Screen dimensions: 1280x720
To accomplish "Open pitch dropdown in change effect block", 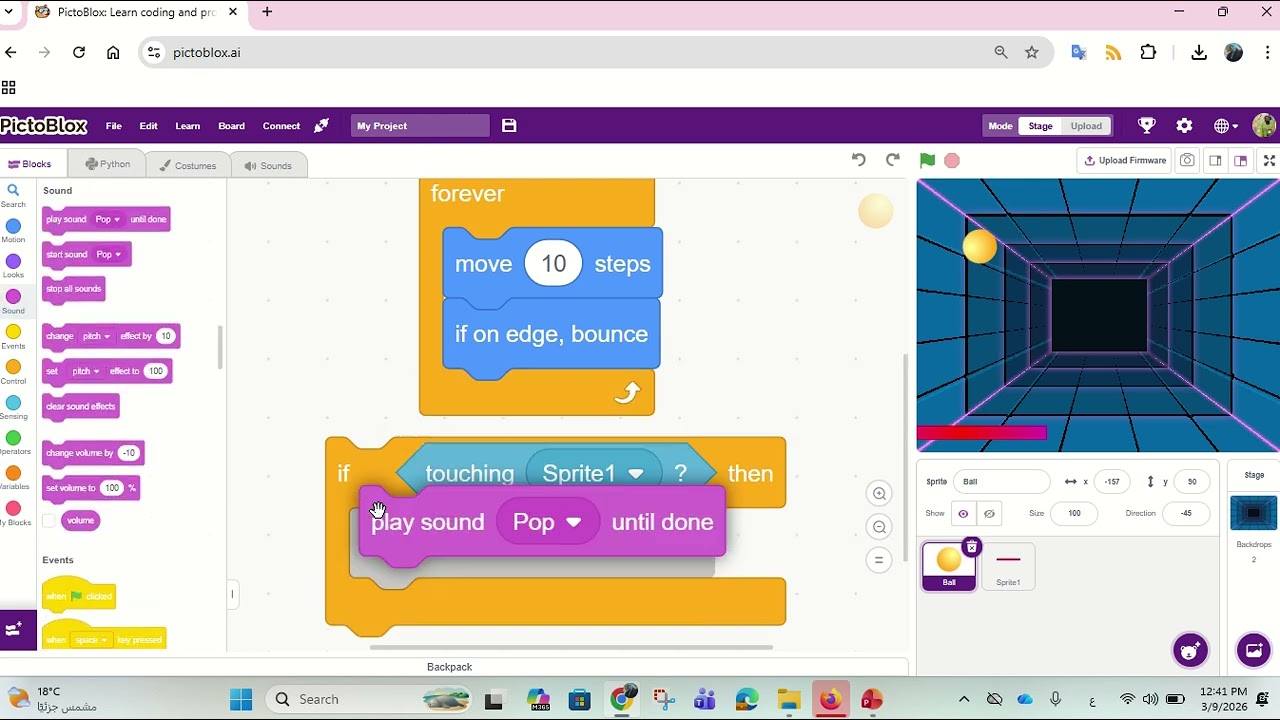I will 96,336.
